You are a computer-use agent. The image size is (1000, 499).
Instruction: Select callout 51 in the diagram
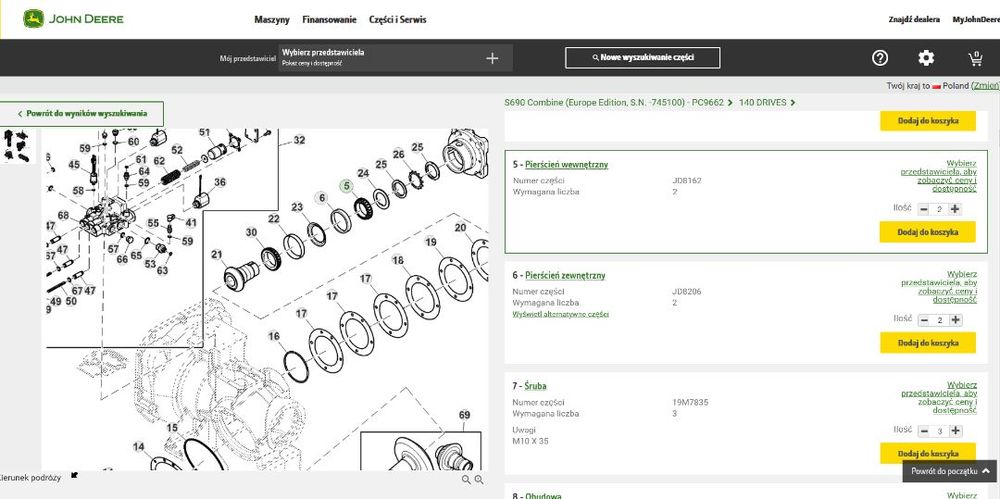(205, 132)
